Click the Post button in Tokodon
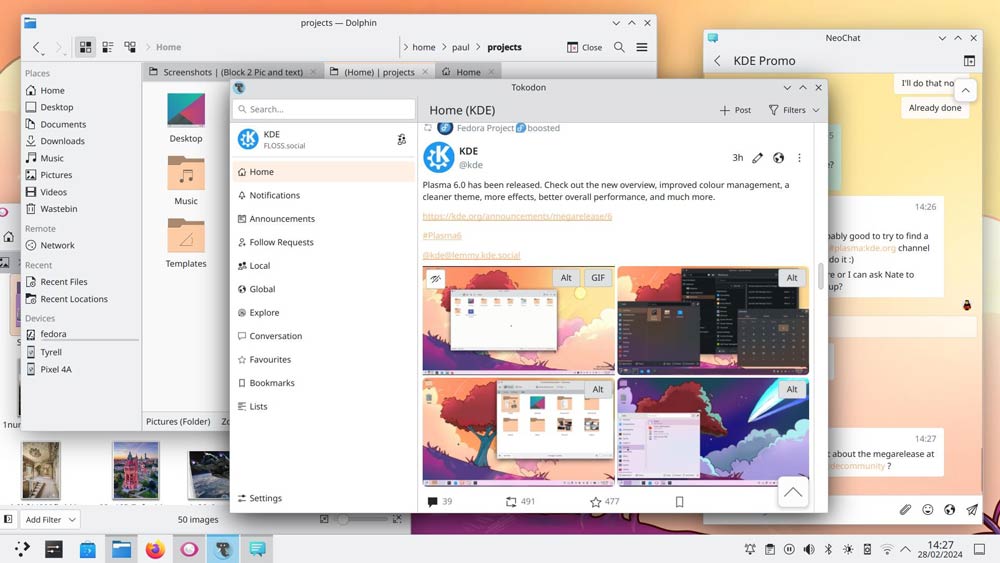1000x563 pixels. (x=735, y=110)
